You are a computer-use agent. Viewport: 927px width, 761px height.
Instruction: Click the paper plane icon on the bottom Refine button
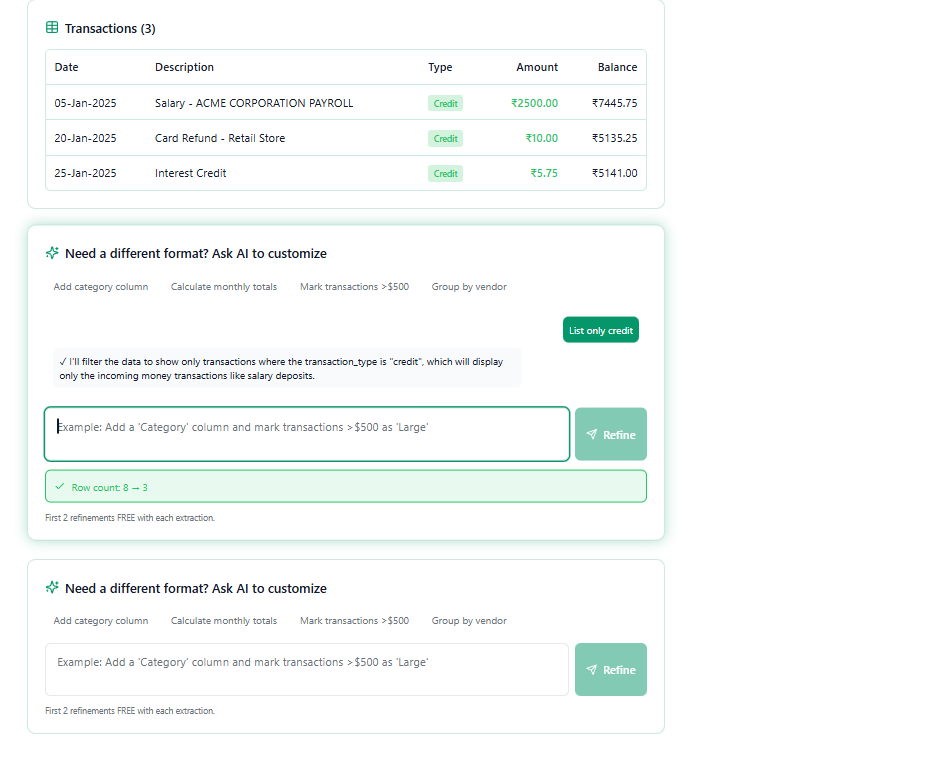coord(591,669)
